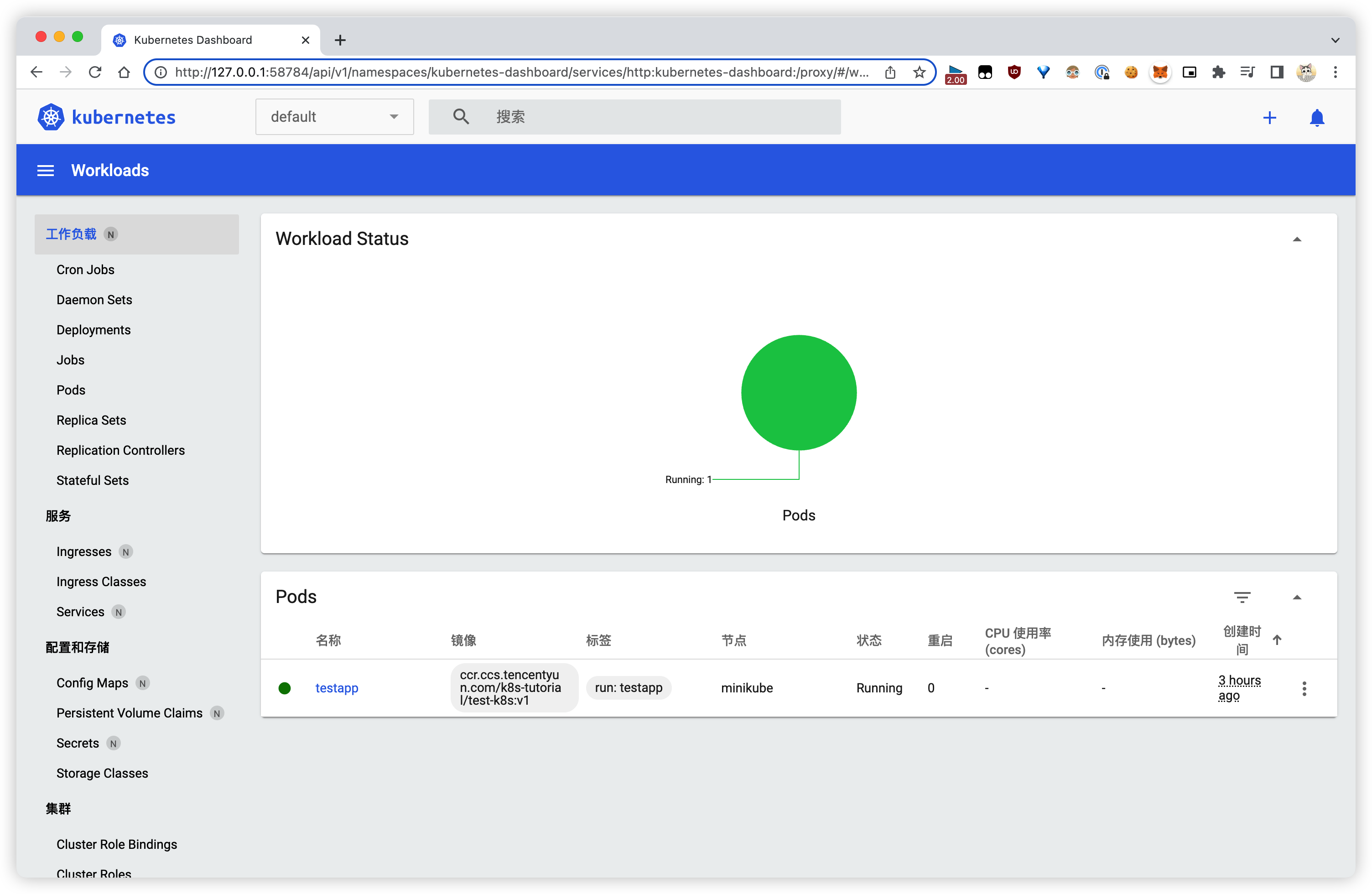Click the Kubernetes logo icon
The image size is (1372, 894).
coord(51,117)
